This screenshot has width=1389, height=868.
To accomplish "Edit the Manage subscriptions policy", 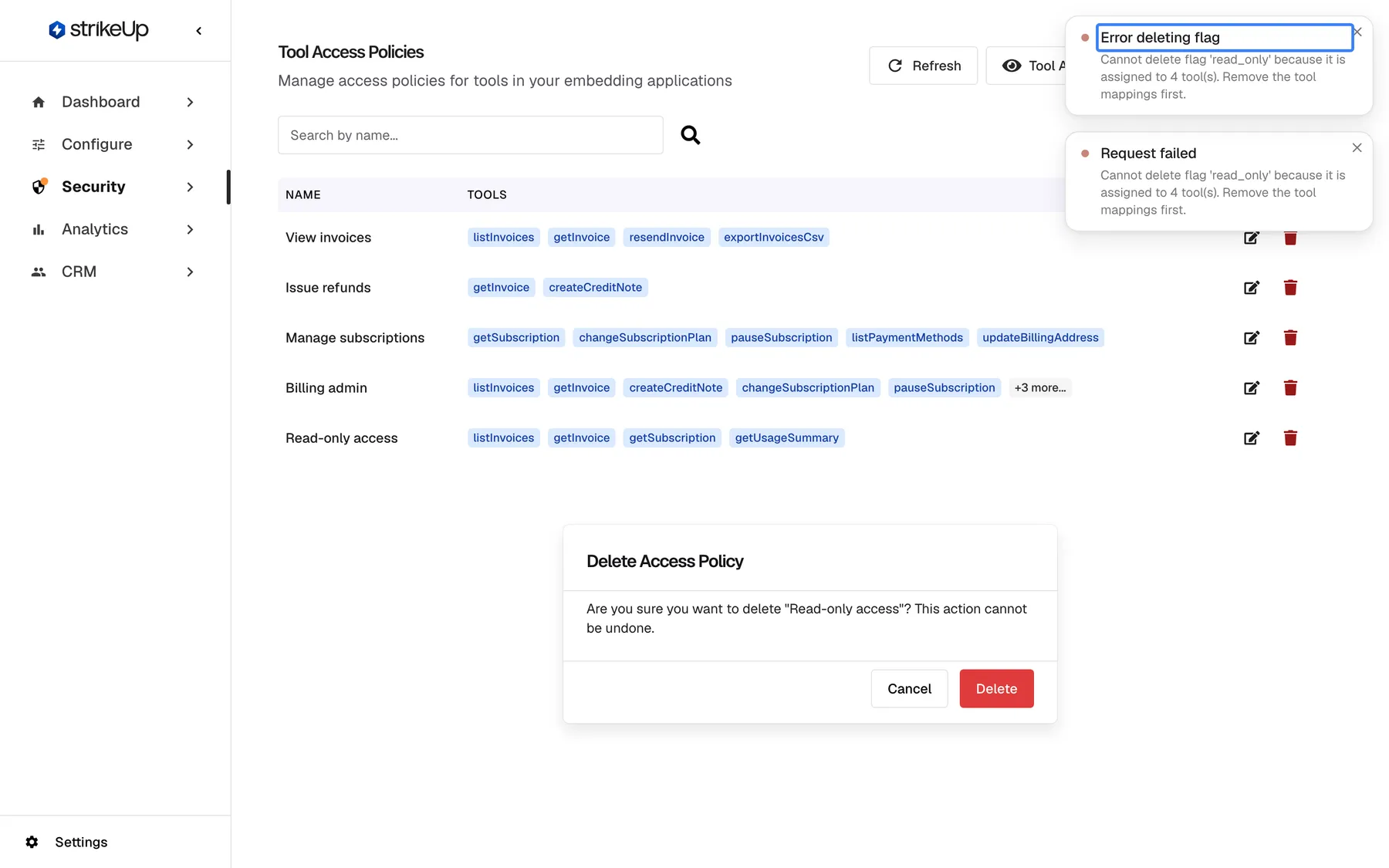I will tap(1252, 338).
